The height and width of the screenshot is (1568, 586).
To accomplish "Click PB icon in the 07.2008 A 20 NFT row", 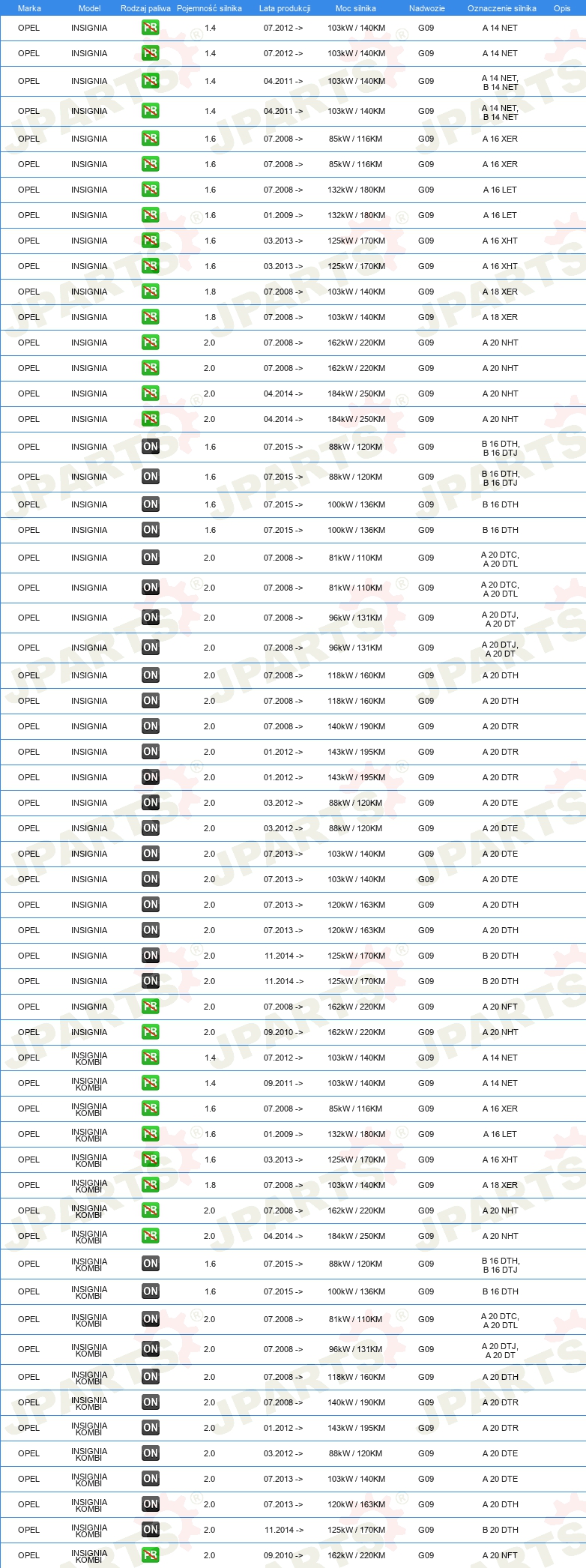I will (x=151, y=1007).
